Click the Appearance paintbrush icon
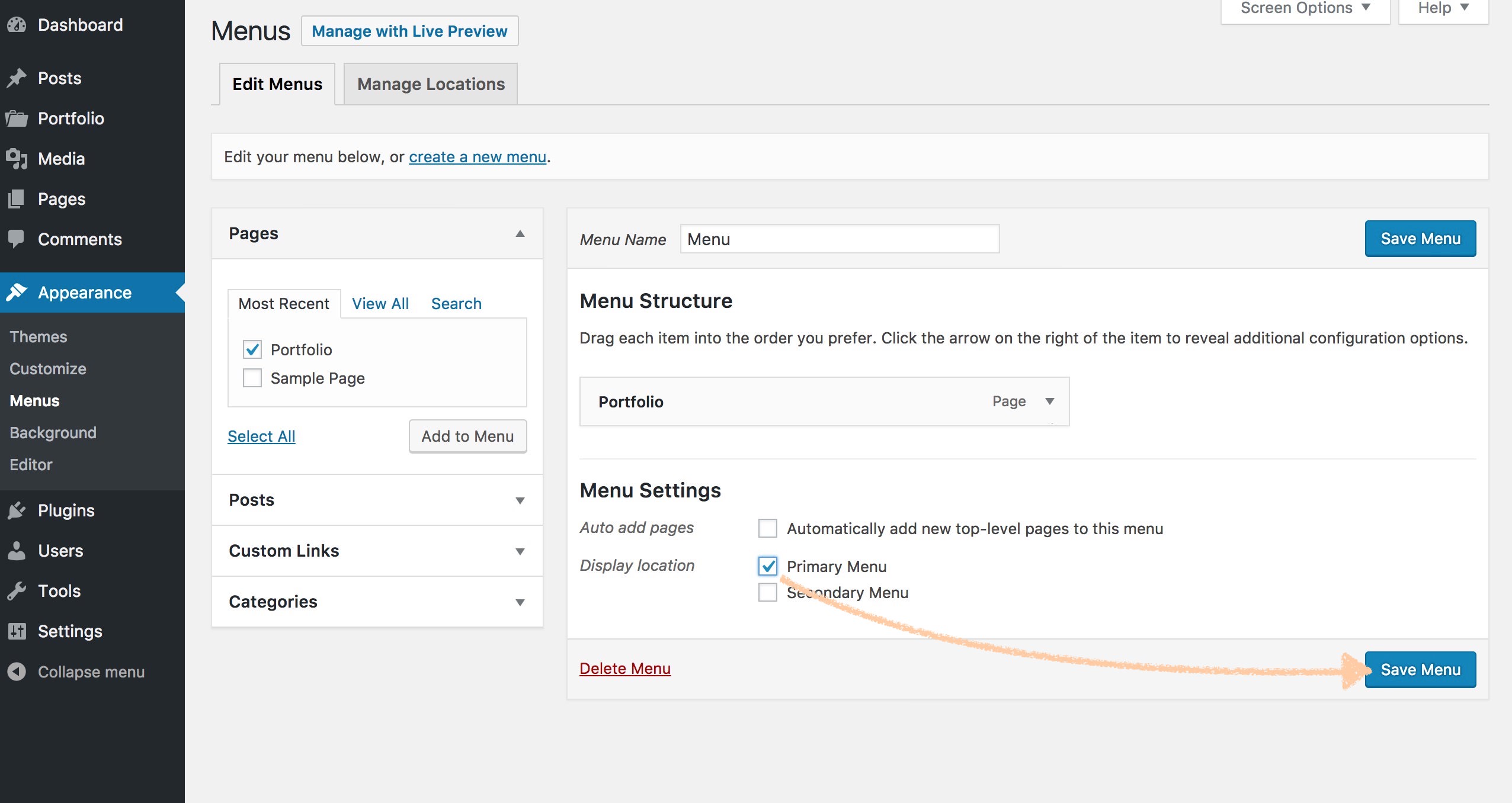The image size is (1512, 803). [17, 292]
